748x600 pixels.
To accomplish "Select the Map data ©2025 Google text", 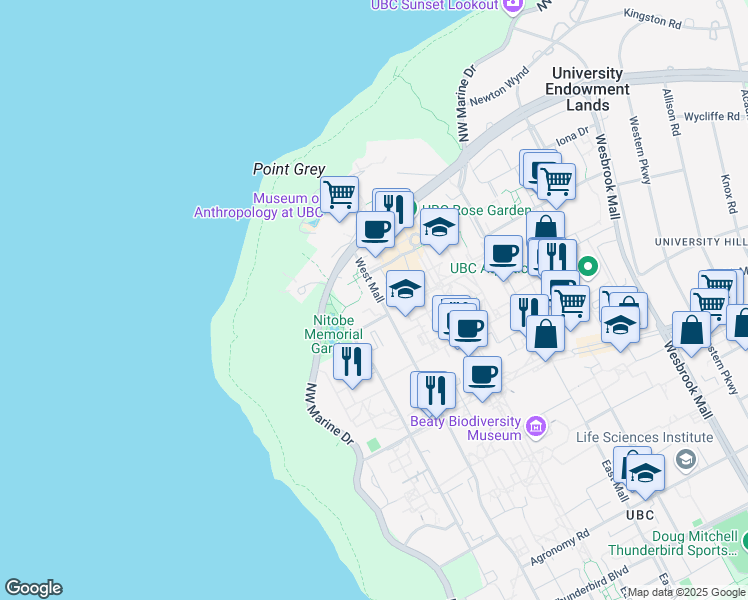I will [x=686, y=592].
